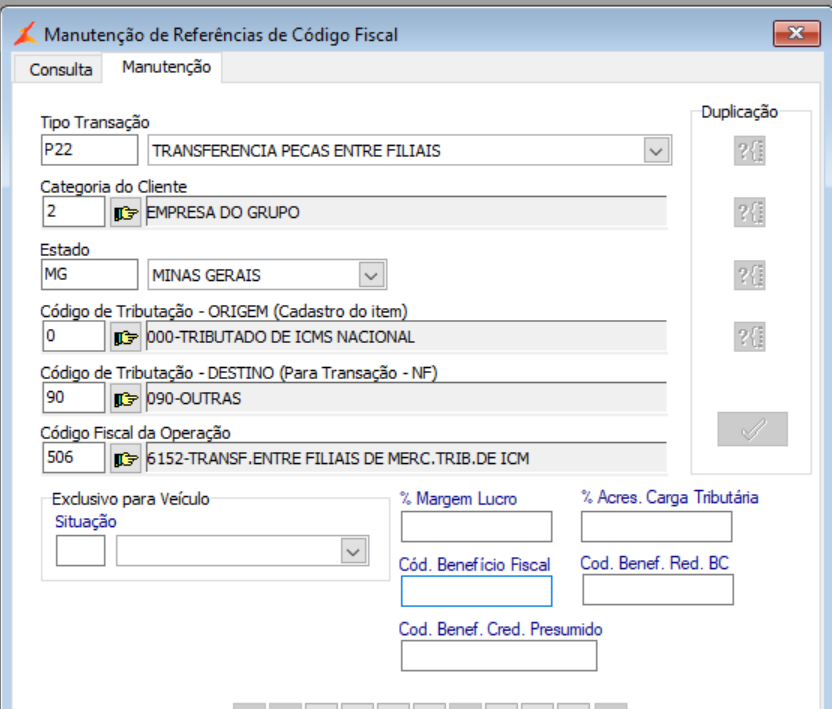Click Duplicação icon beside Categoria do Cliente
The height and width of the screenshot is (709, 832).
click(749, 212)
